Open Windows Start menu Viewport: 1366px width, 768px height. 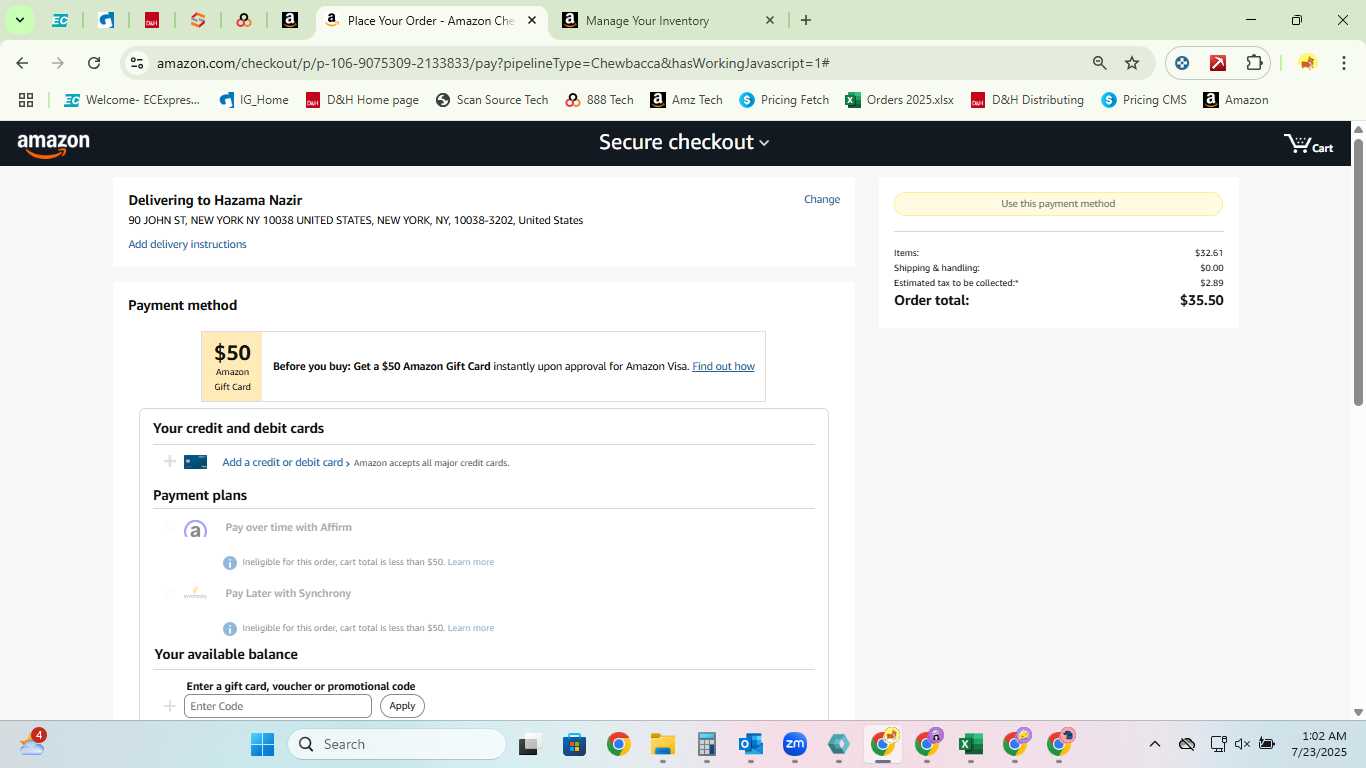pos(262,744)
